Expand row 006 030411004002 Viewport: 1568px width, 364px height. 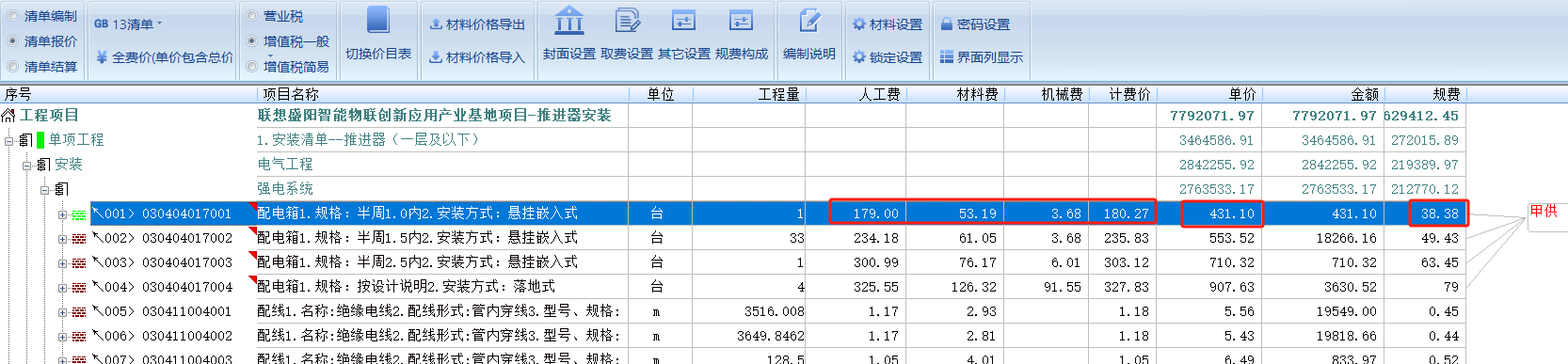click(x=62, y=337)
